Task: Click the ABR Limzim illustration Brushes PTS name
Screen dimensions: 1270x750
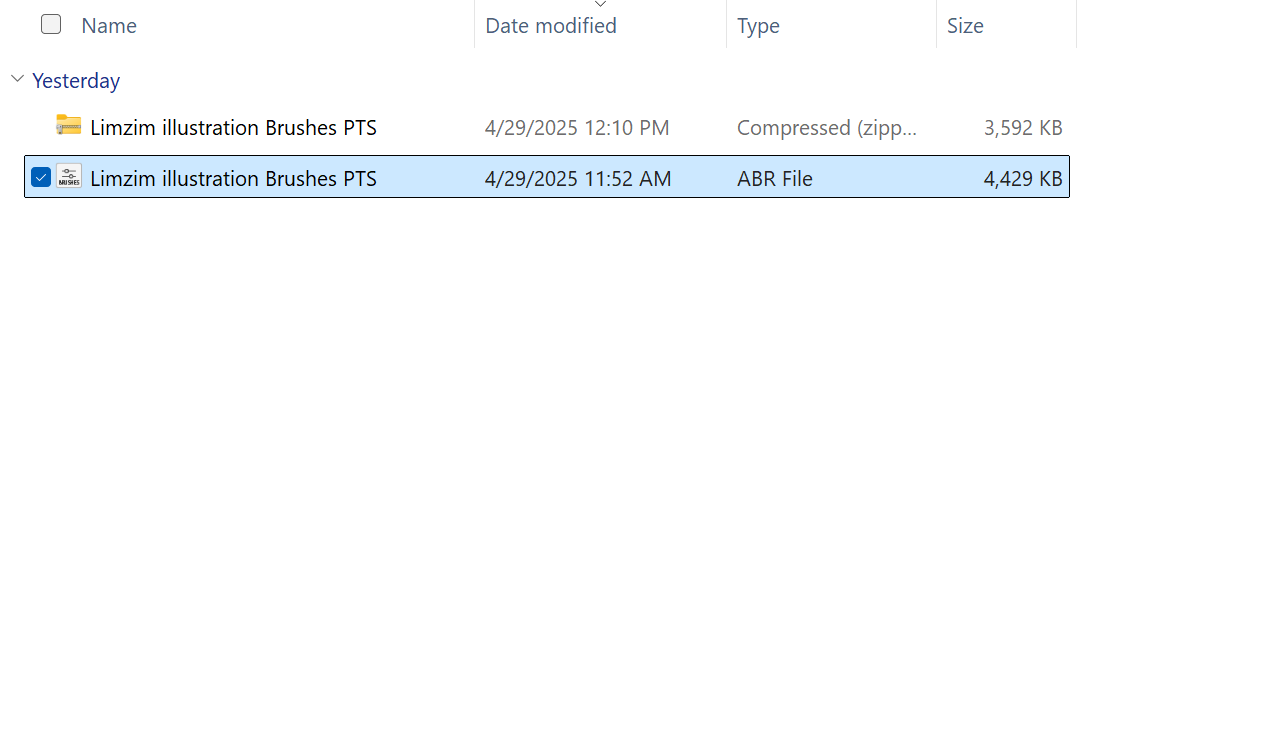Action: coord(233,178)
